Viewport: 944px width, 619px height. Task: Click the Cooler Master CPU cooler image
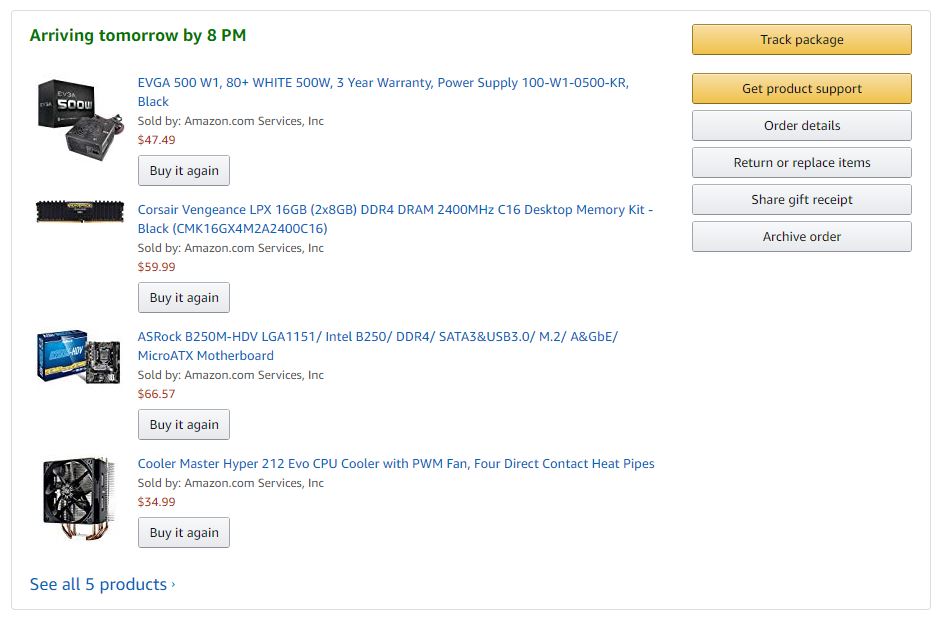pos(80,497)
